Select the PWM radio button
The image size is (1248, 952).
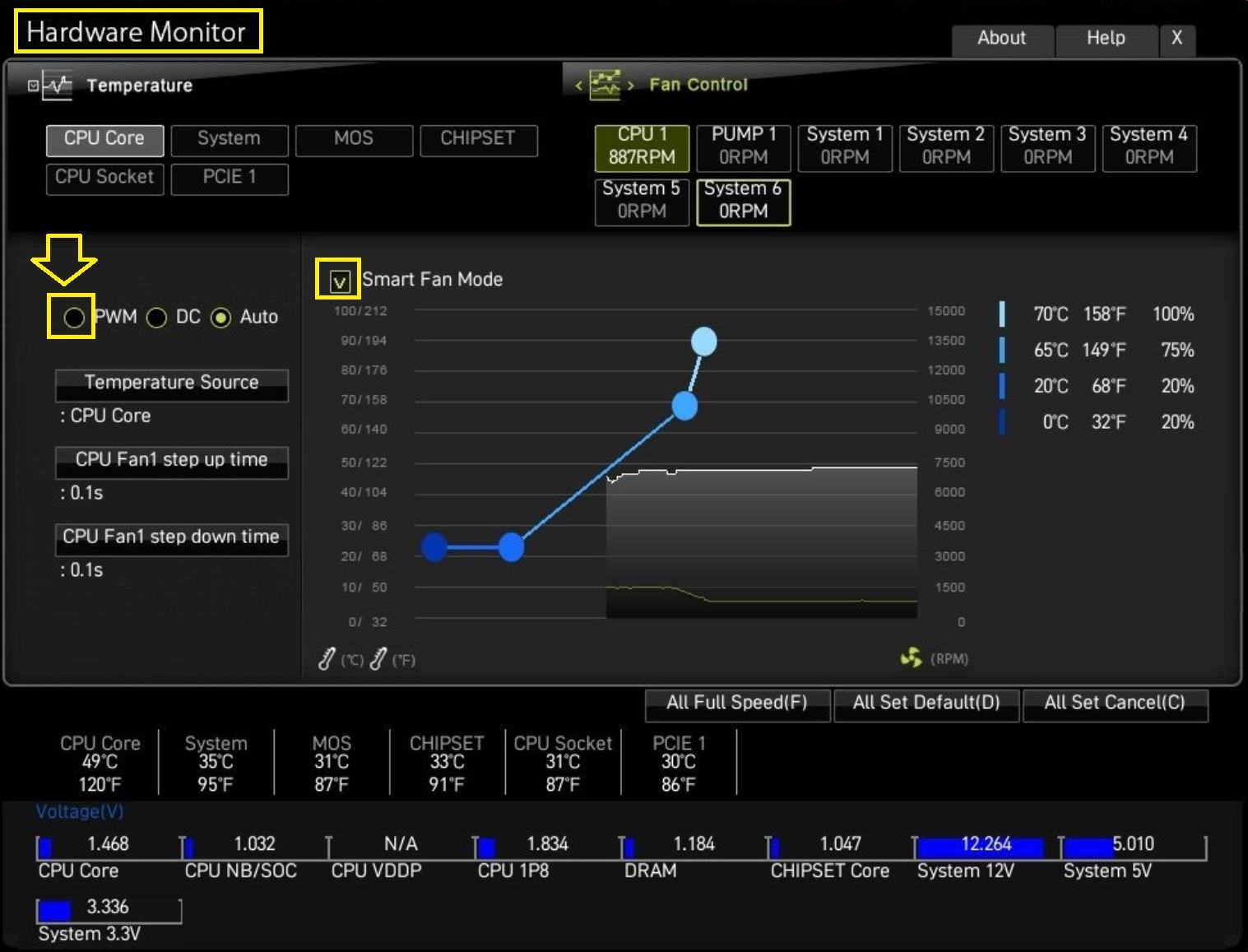(74, 317)
